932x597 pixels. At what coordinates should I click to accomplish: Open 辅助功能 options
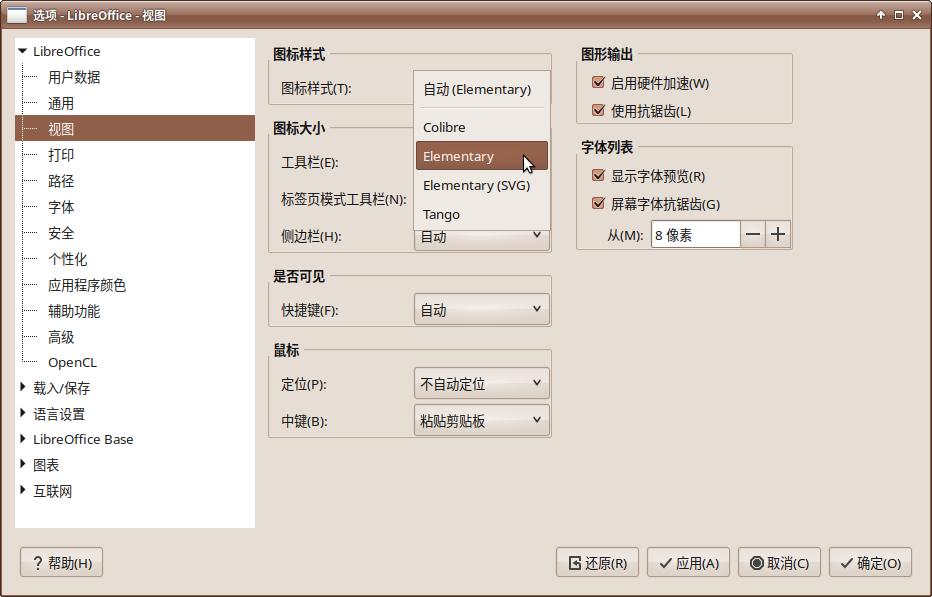pyautogui.click(x=74, y=312)
